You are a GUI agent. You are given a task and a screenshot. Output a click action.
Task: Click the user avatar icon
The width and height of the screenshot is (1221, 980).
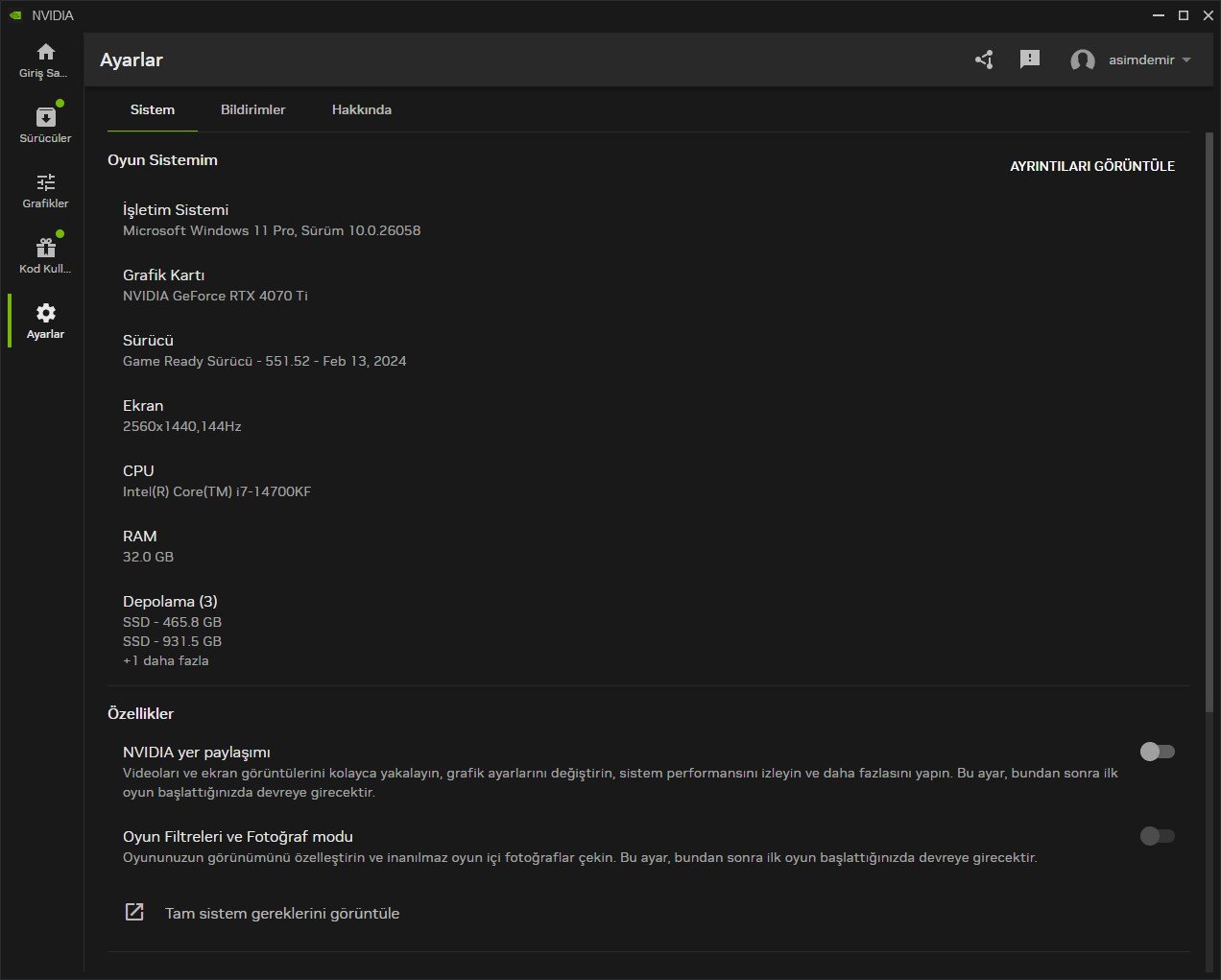[1083, 60]
